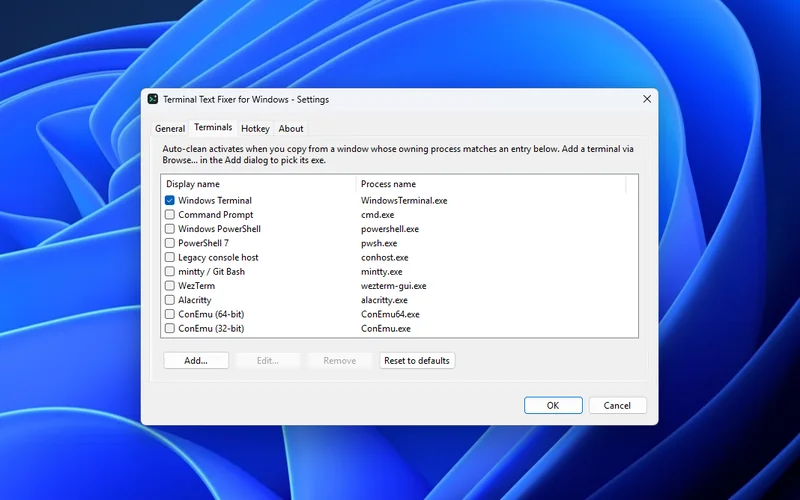Select pwsh.exe in the list

pos(379,243)
